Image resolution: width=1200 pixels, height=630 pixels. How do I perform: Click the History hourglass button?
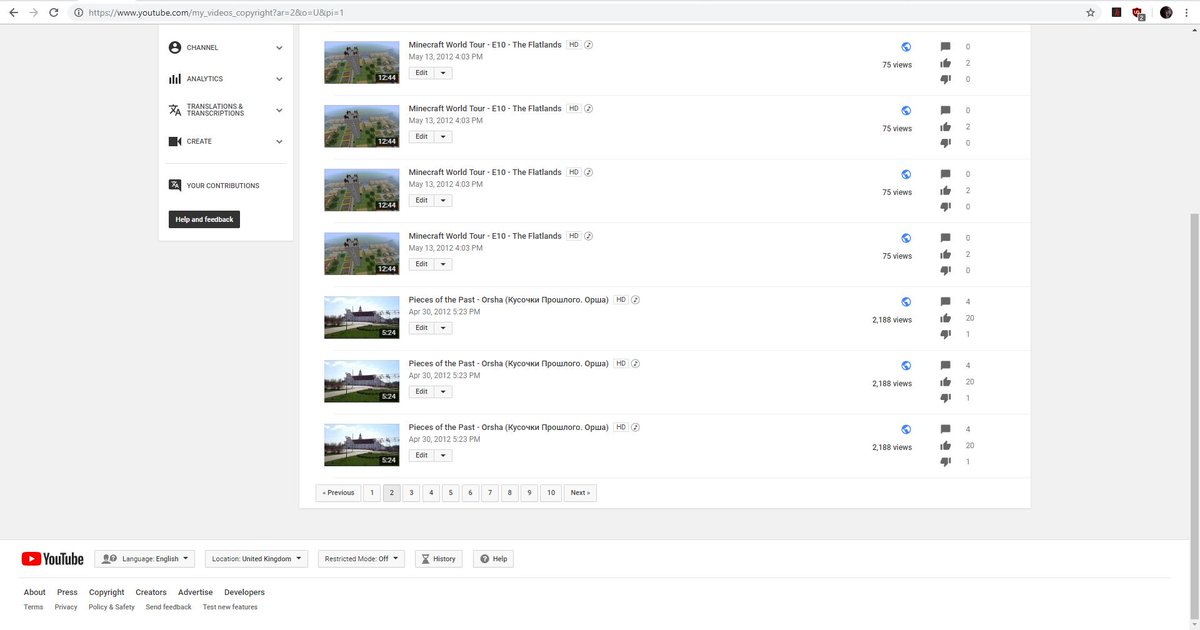[439, 559]
